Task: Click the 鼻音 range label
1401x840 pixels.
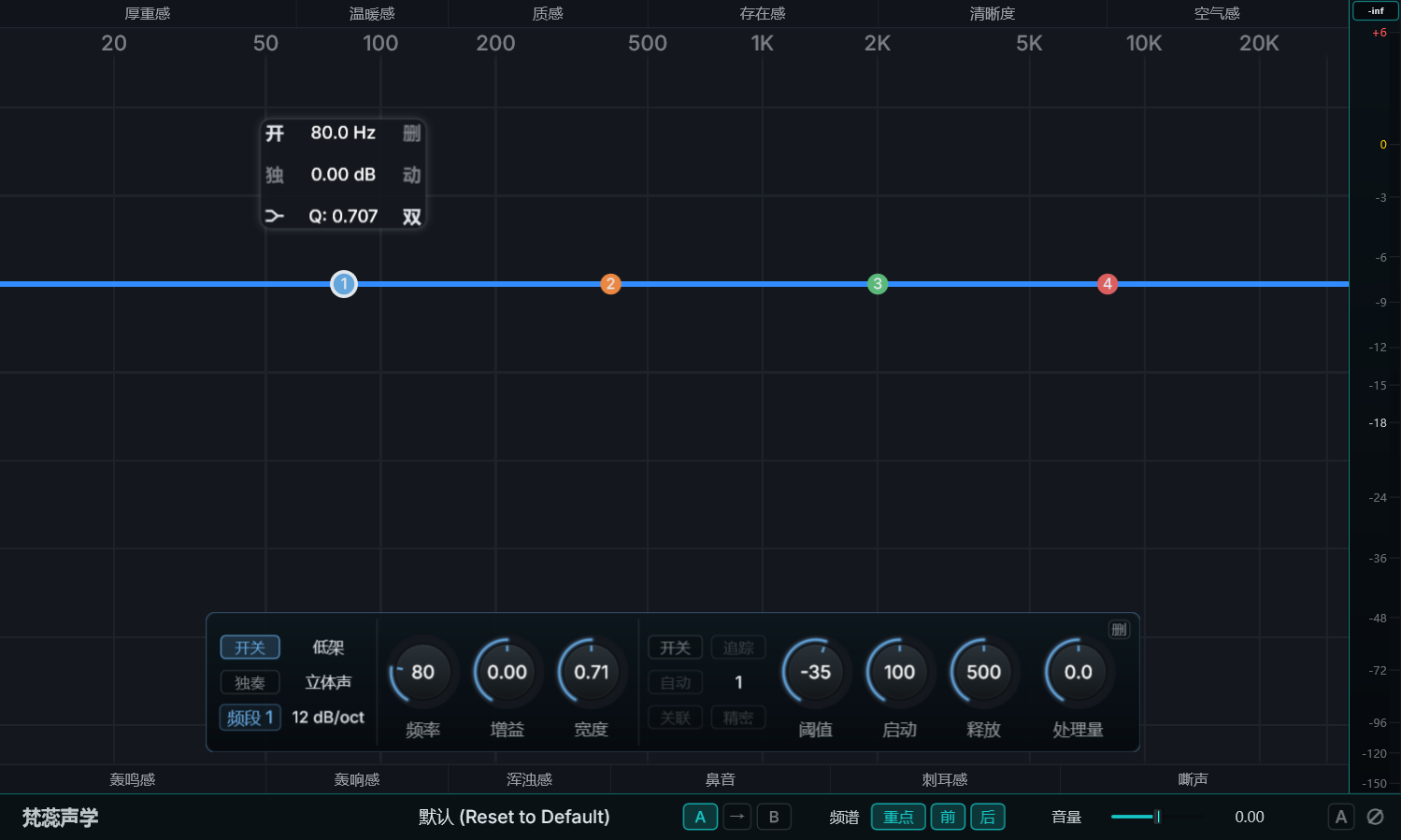Action: [x=720, y=779]
